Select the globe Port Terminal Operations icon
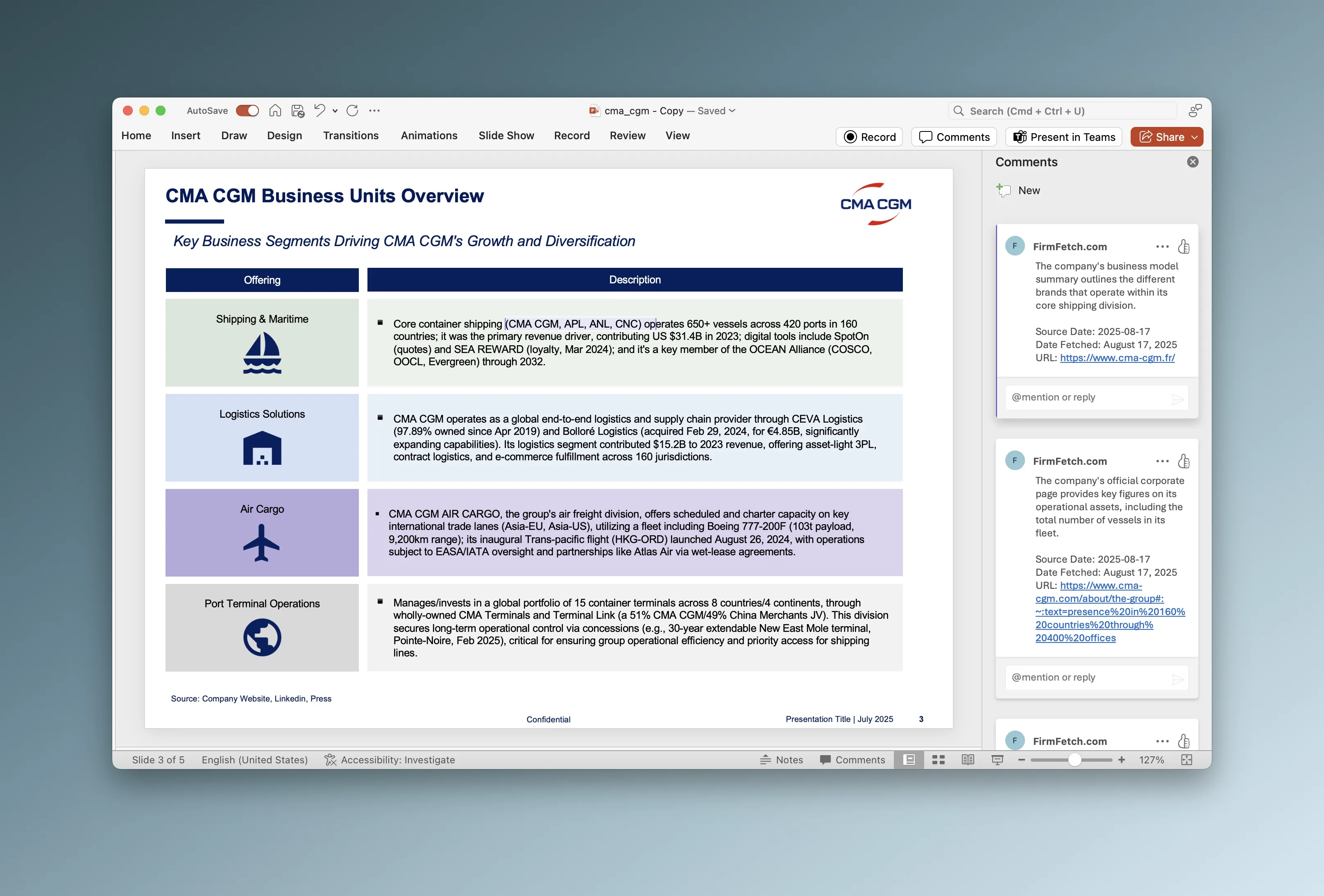The height and width of the screenshot is (896, 1324). (x=262, y=637)
